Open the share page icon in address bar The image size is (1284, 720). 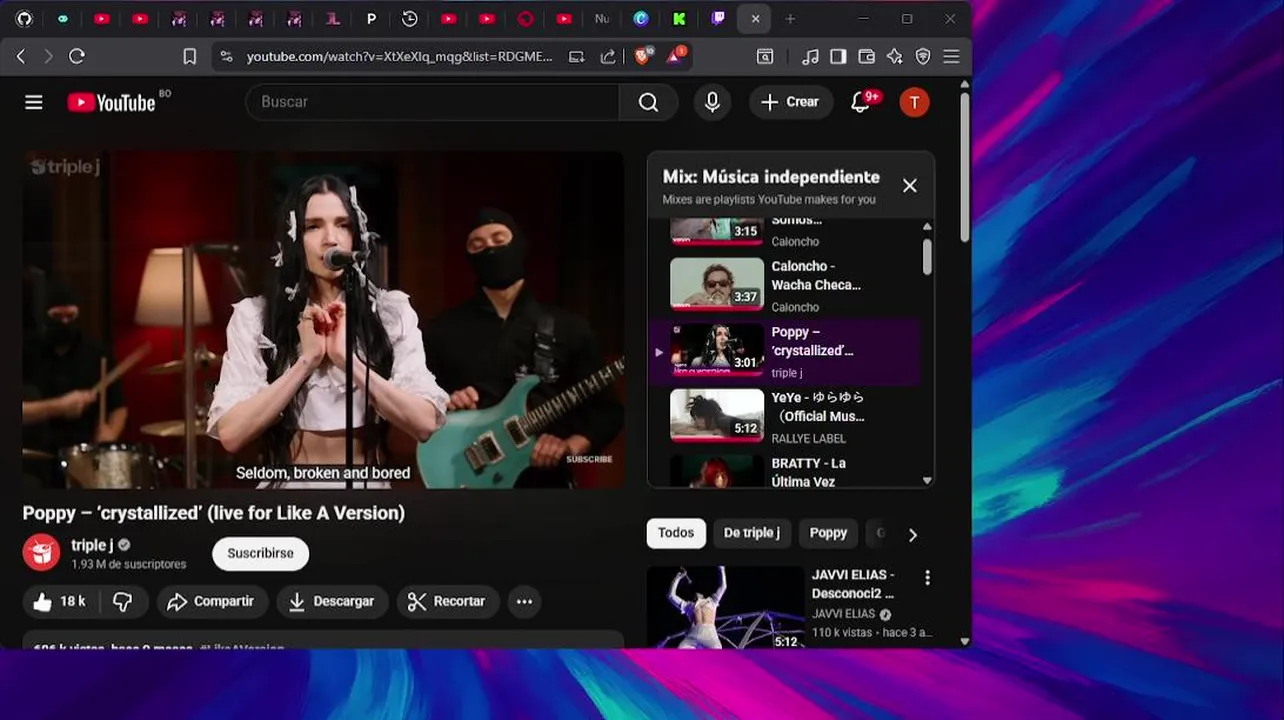607,57
